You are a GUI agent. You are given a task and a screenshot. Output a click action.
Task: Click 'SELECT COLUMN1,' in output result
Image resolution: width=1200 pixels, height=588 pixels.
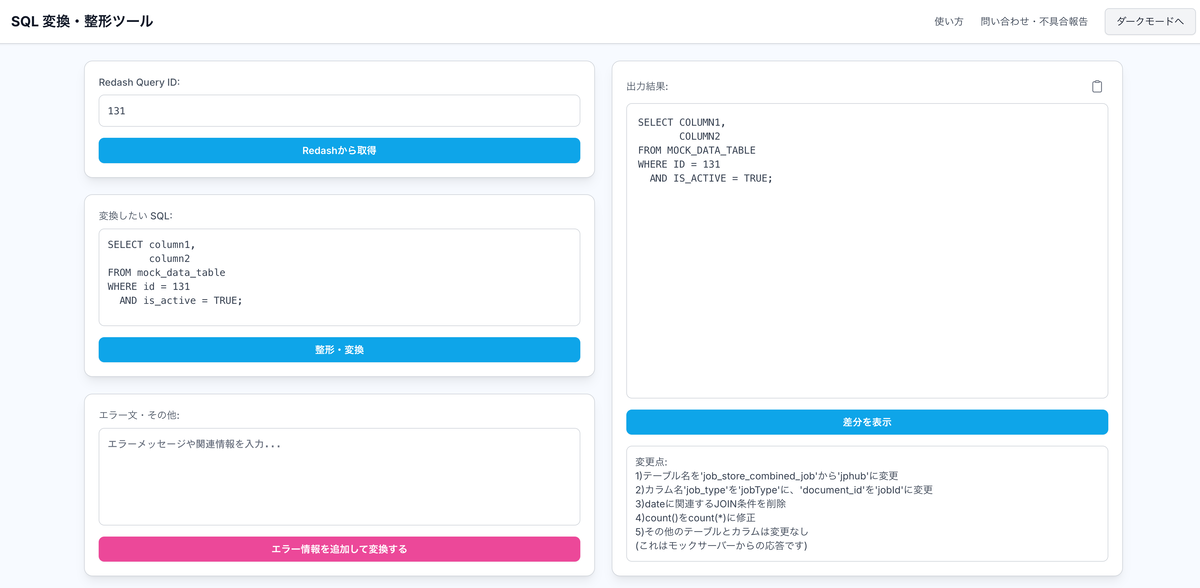680,122
